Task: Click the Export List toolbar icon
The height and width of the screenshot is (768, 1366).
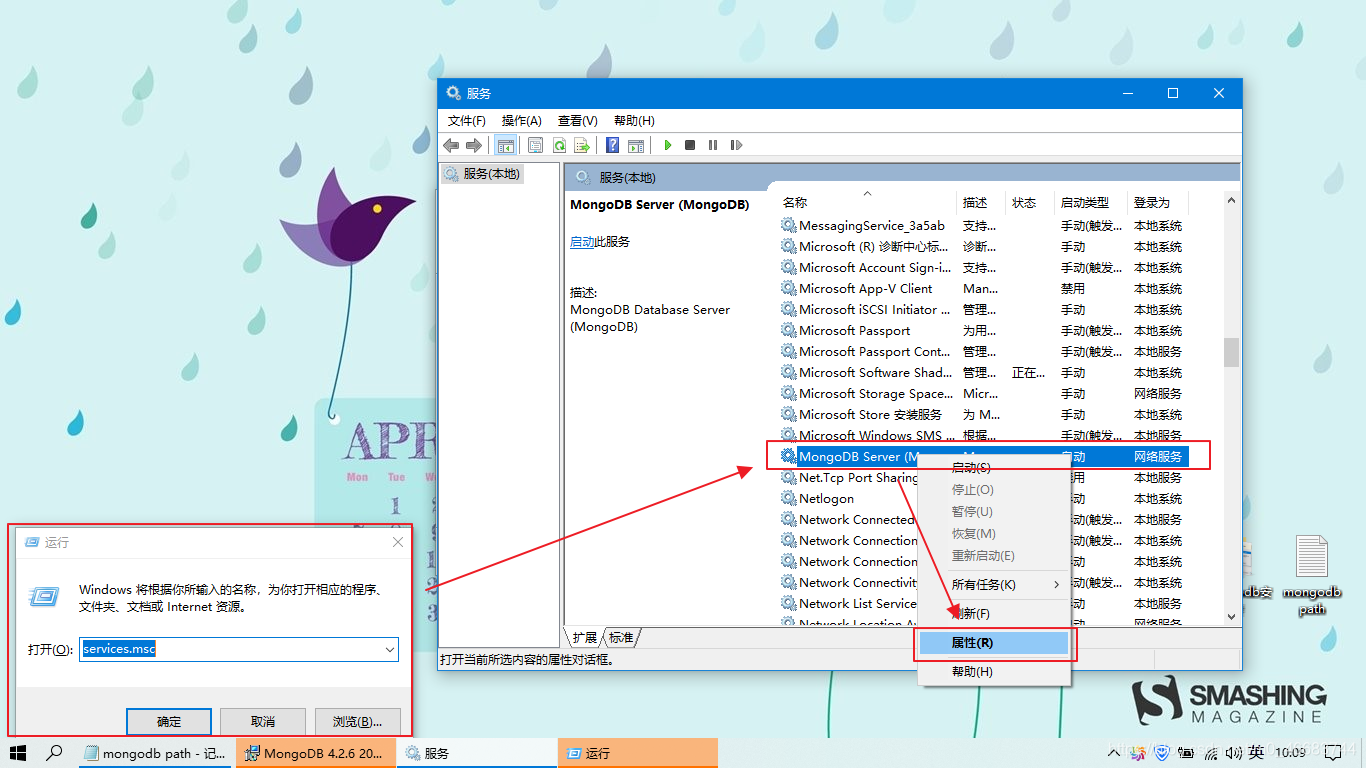Action: (x=582, y=145)
